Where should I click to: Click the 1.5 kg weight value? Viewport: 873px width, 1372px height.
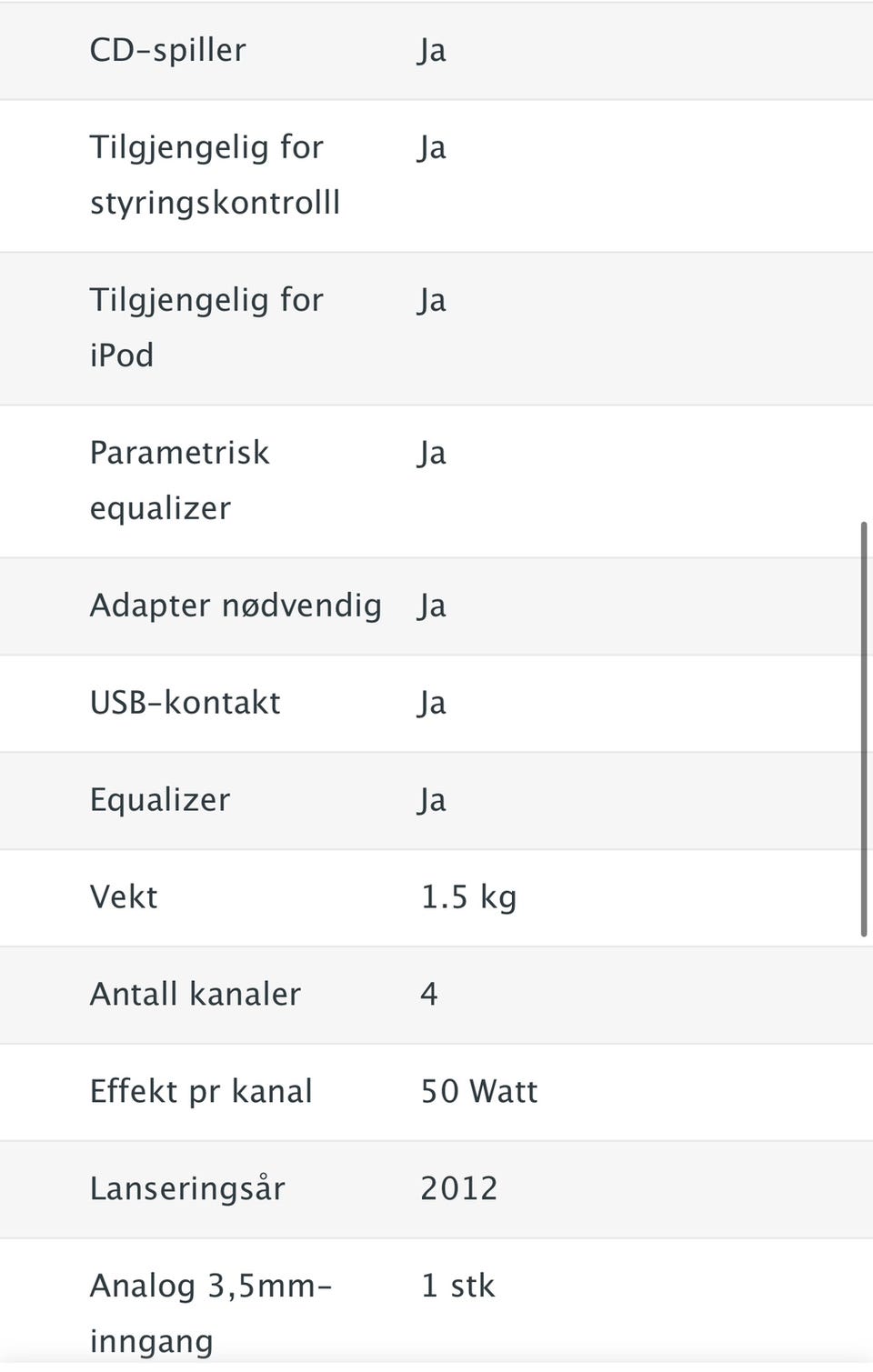coord(468,897)
